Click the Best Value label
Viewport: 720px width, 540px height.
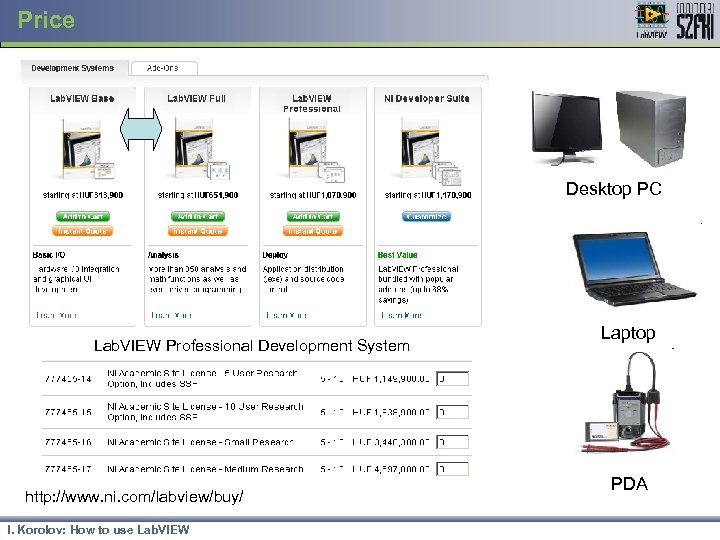pyautogui.click(x=398, y=255)
